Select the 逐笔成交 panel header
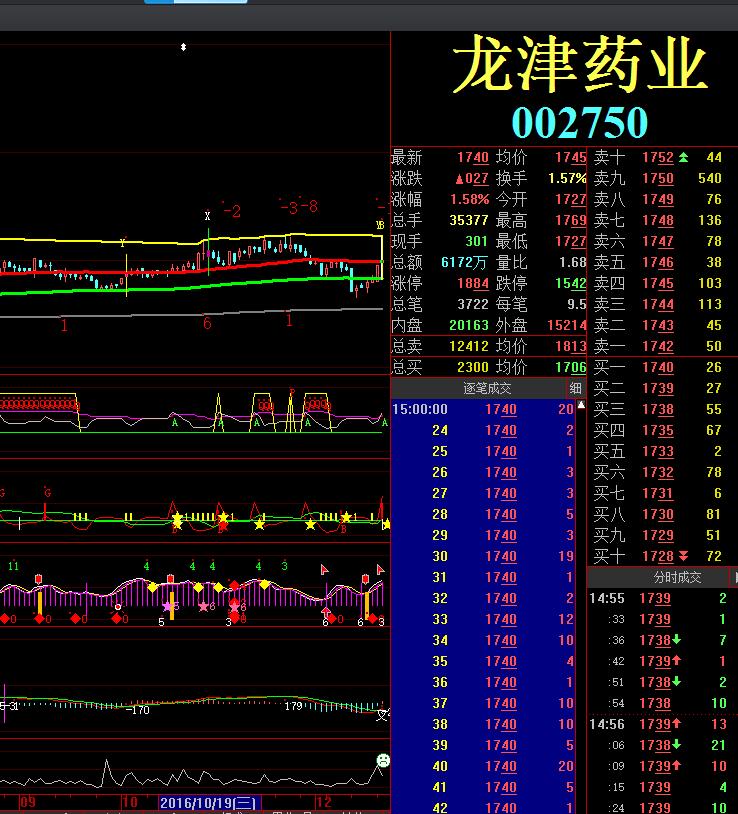The width and height of the screenshot is (738, 814). point(486,388)
